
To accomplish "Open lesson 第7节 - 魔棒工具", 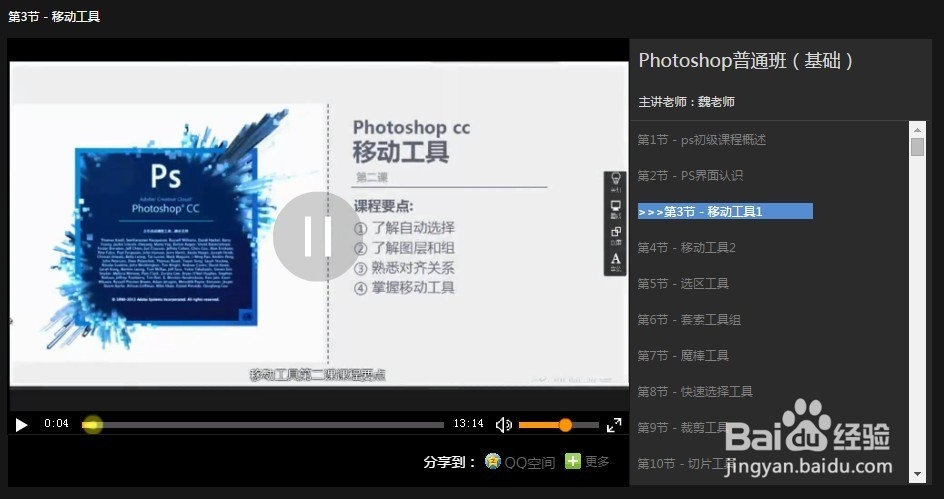I will (x=683, y=355).
